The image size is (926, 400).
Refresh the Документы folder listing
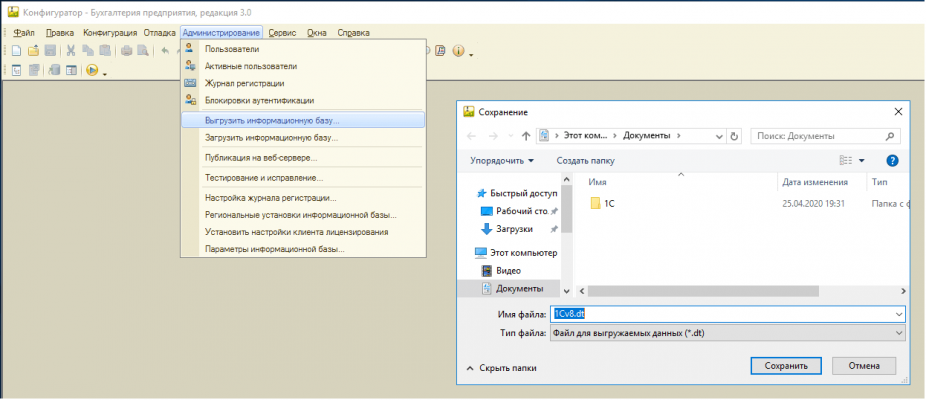pos(735,136)
